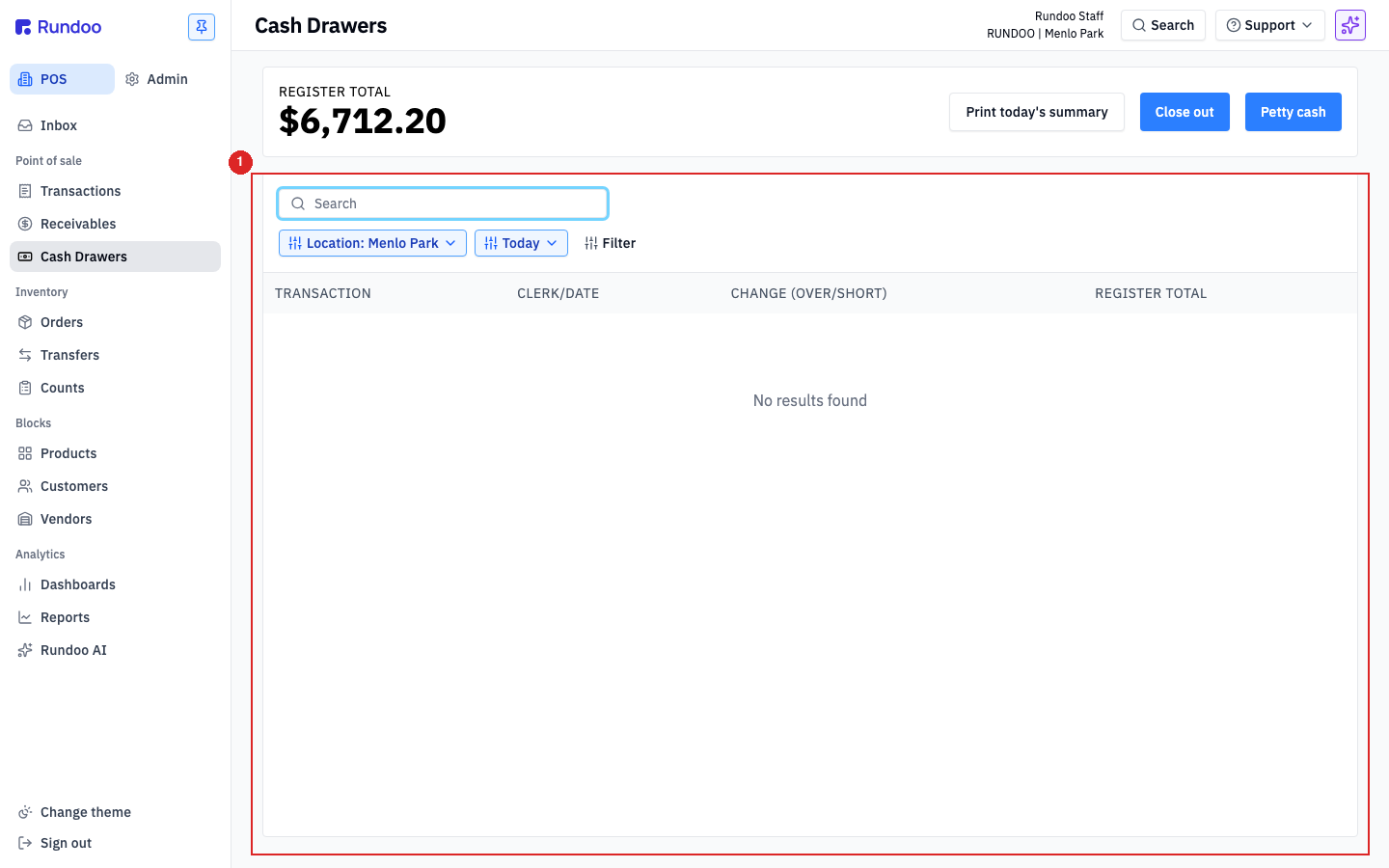Viewport: 1389px width, 868px height.
Task: Click the Filter sliders icon
Action: (x=591, y=243)
